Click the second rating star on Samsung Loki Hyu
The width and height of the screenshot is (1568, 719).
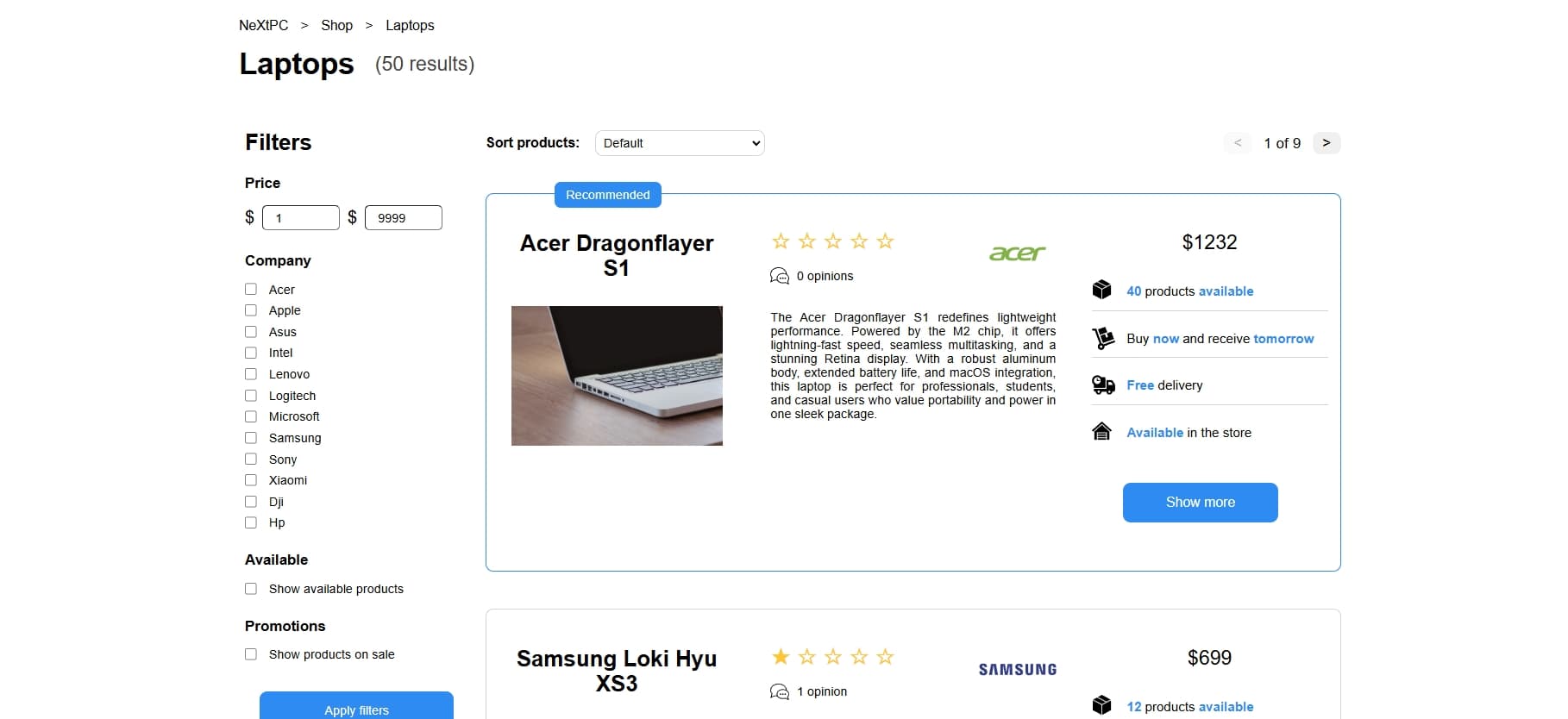[806, 657]
